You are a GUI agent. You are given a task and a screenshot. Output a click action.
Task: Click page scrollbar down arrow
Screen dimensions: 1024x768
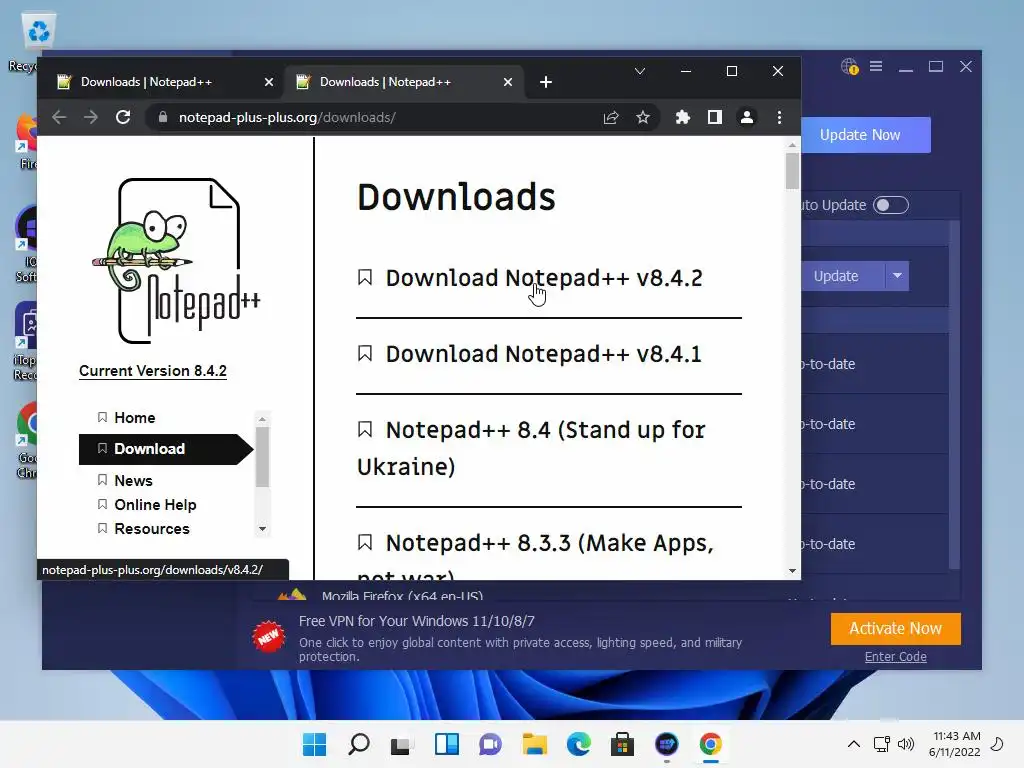[792, 571]
